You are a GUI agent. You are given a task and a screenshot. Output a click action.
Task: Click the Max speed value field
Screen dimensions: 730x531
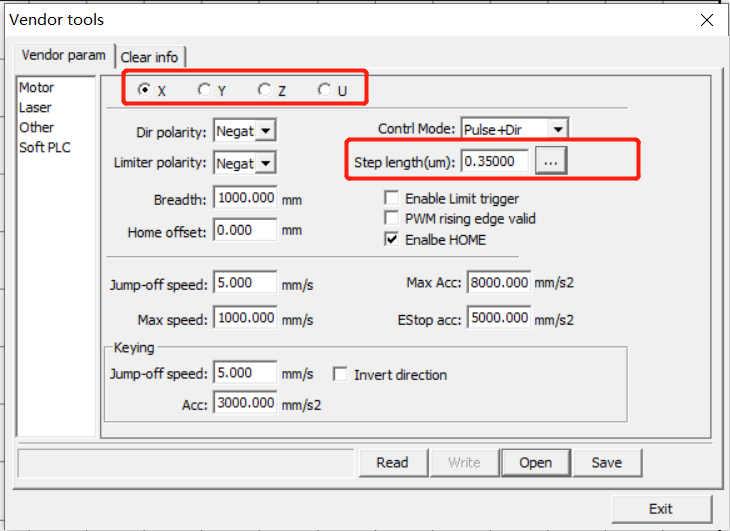pyautogui.click(x=245, y=318)
